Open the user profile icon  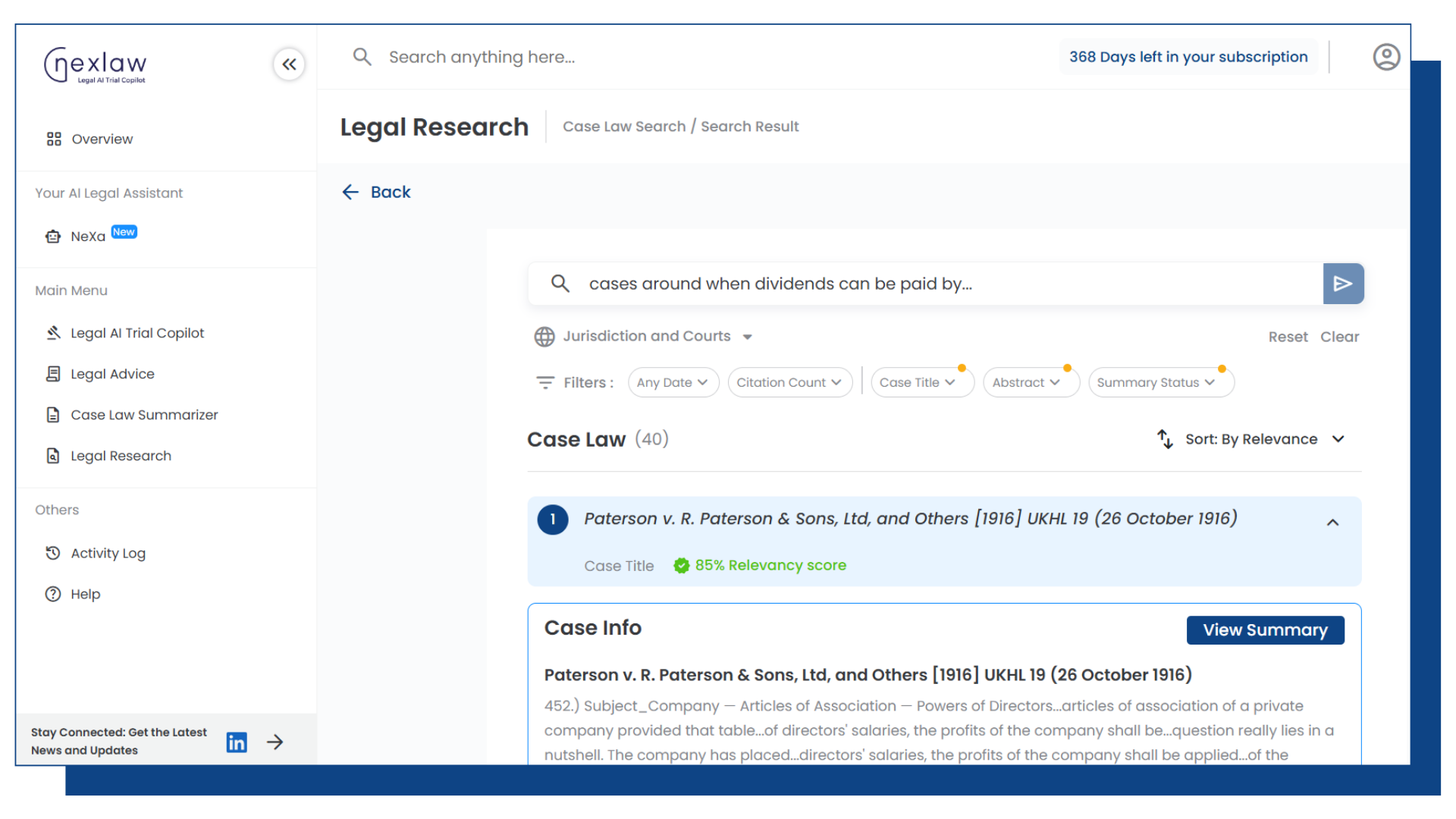click(x=1386, y=57)
